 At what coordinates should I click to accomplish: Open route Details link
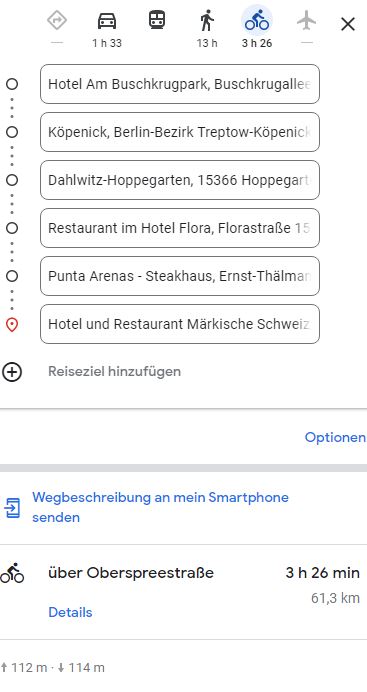coord(70,612)
